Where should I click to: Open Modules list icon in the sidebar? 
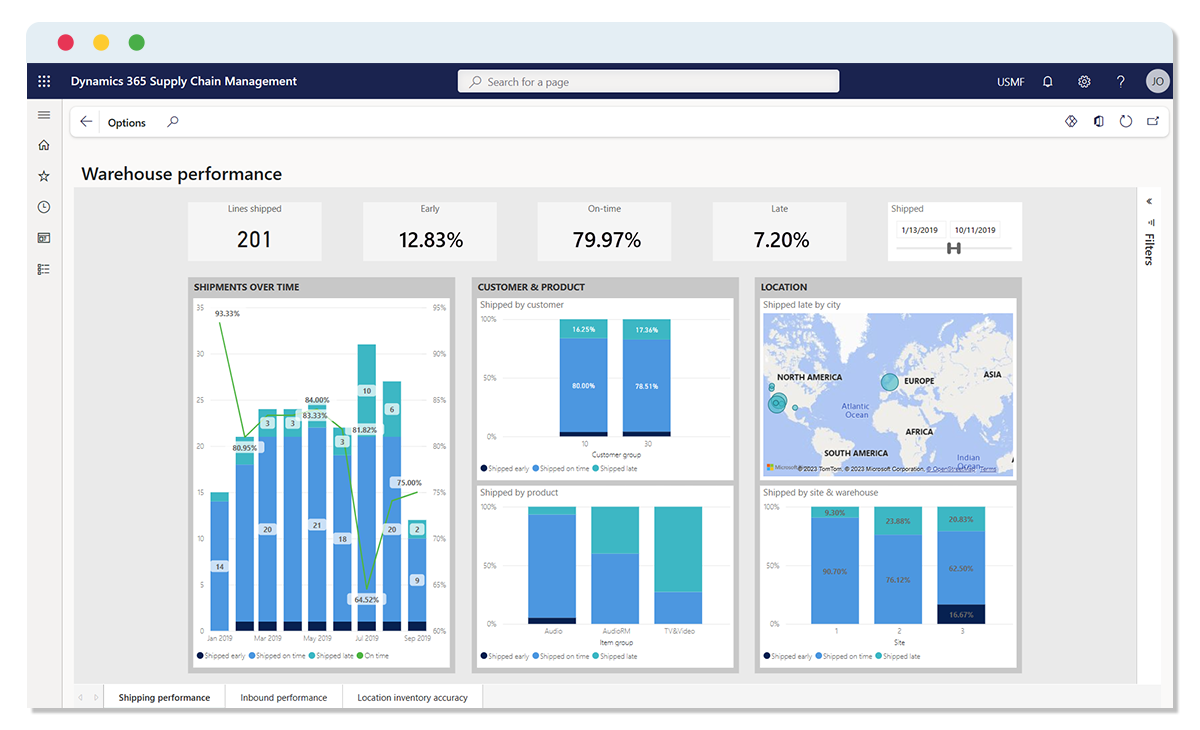[x=44, y=269]
